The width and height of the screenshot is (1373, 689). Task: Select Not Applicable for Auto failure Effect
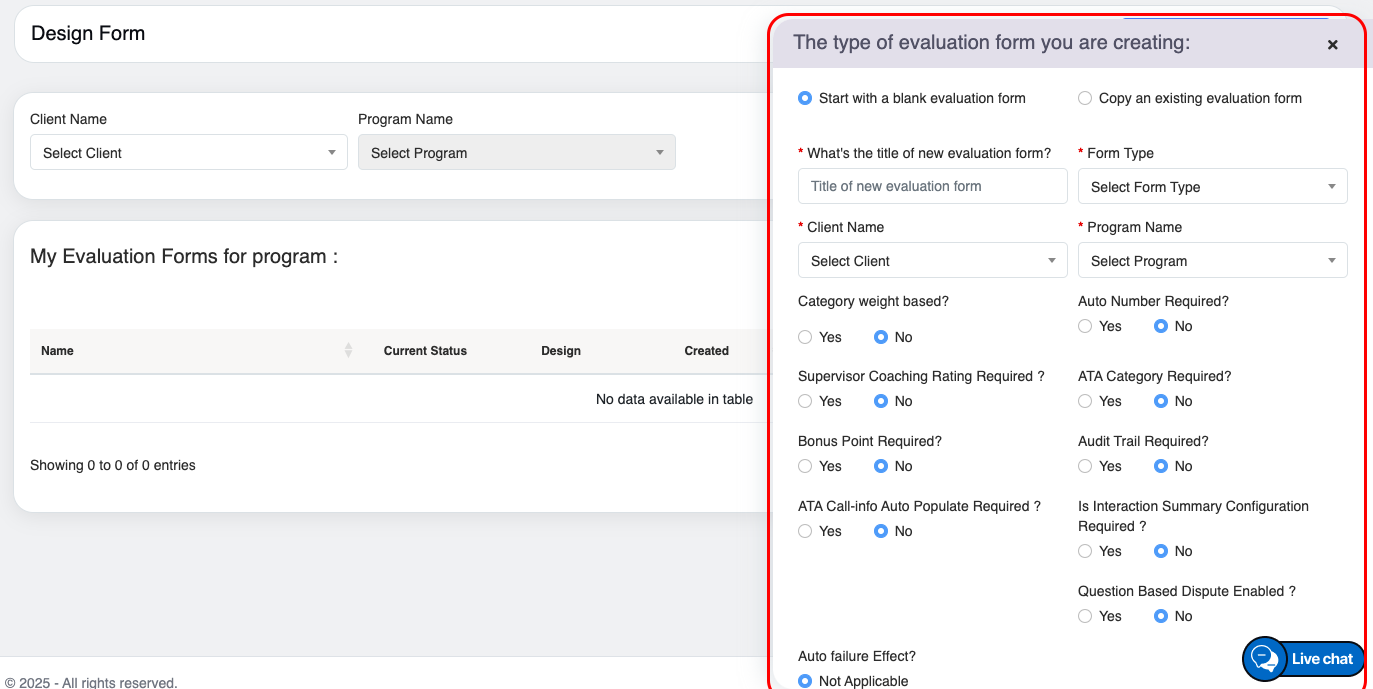click(805, 681)
